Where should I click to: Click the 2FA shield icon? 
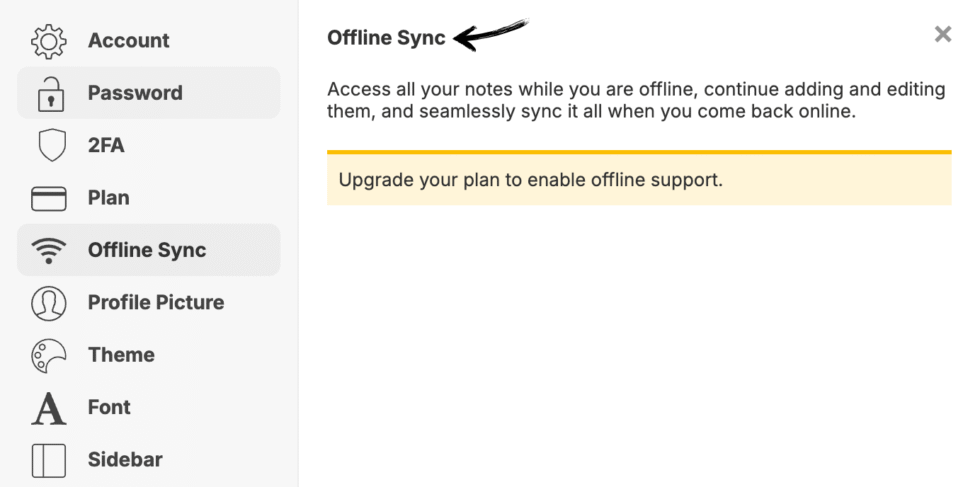49,146
